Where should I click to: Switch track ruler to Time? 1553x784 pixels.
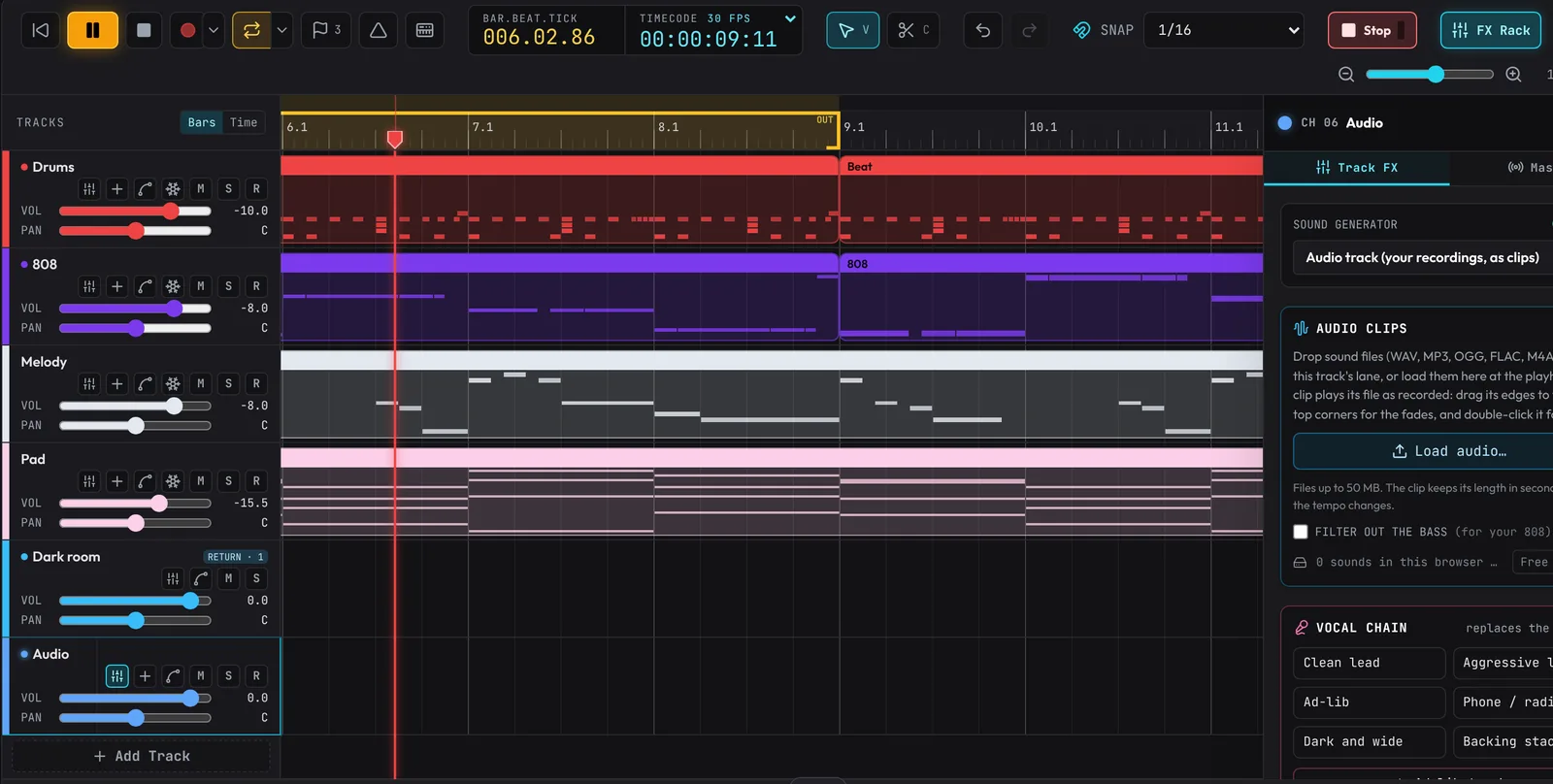click(x=244, y=122)
